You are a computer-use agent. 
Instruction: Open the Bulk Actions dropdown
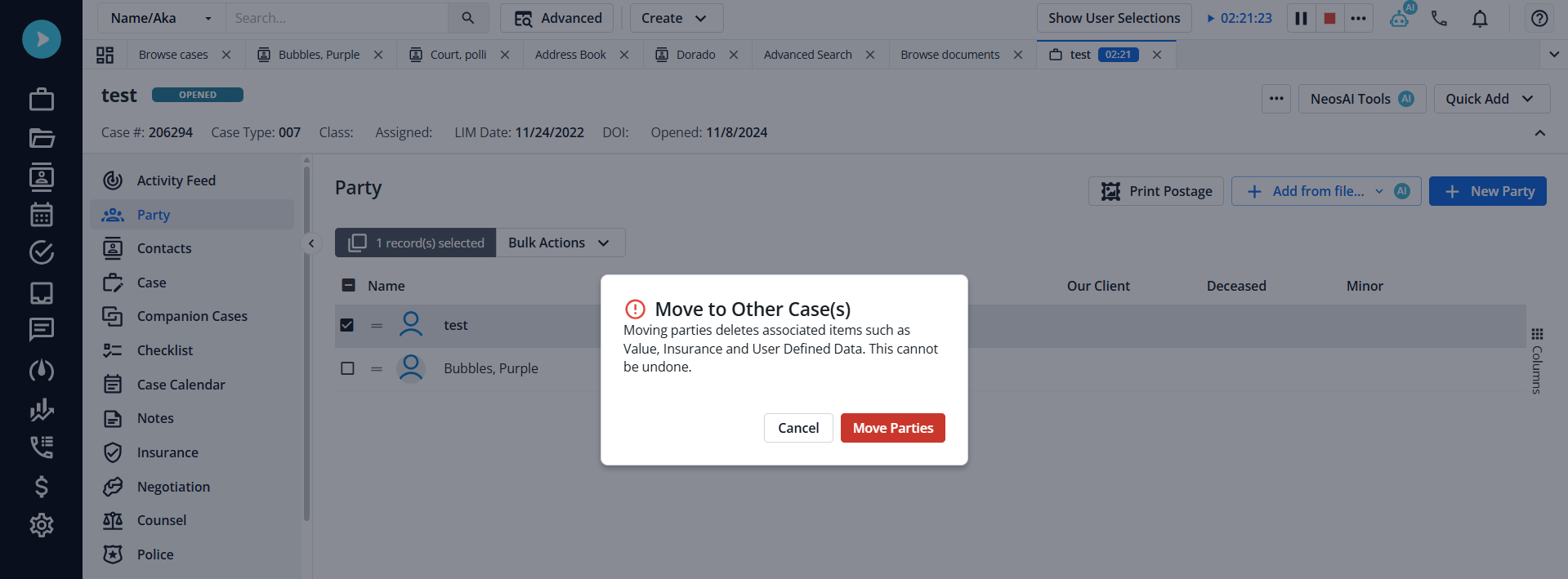(x=561, y=243)
